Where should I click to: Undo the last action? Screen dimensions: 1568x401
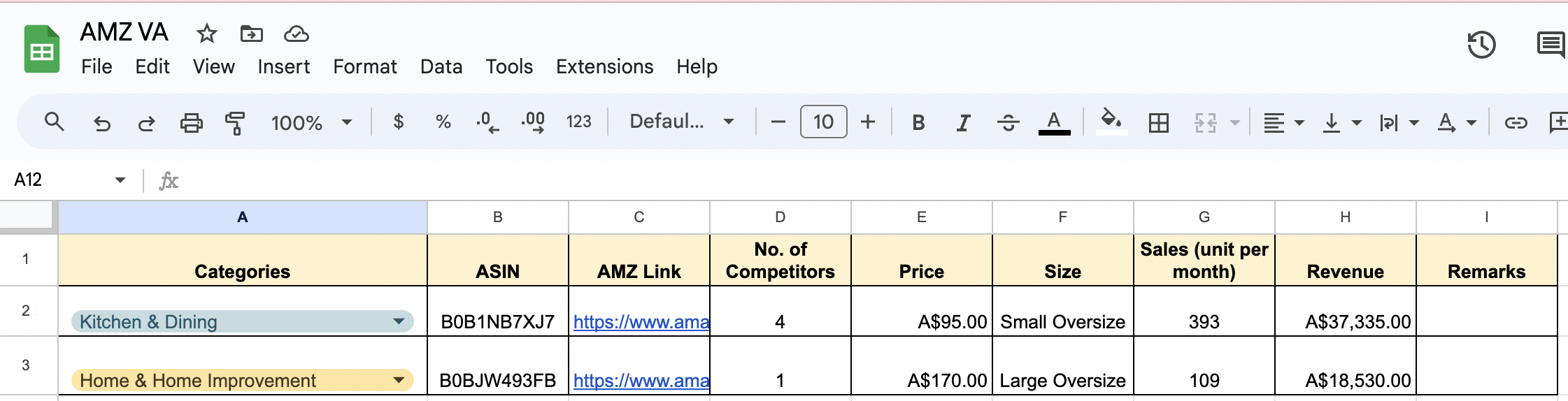point(102,123)
